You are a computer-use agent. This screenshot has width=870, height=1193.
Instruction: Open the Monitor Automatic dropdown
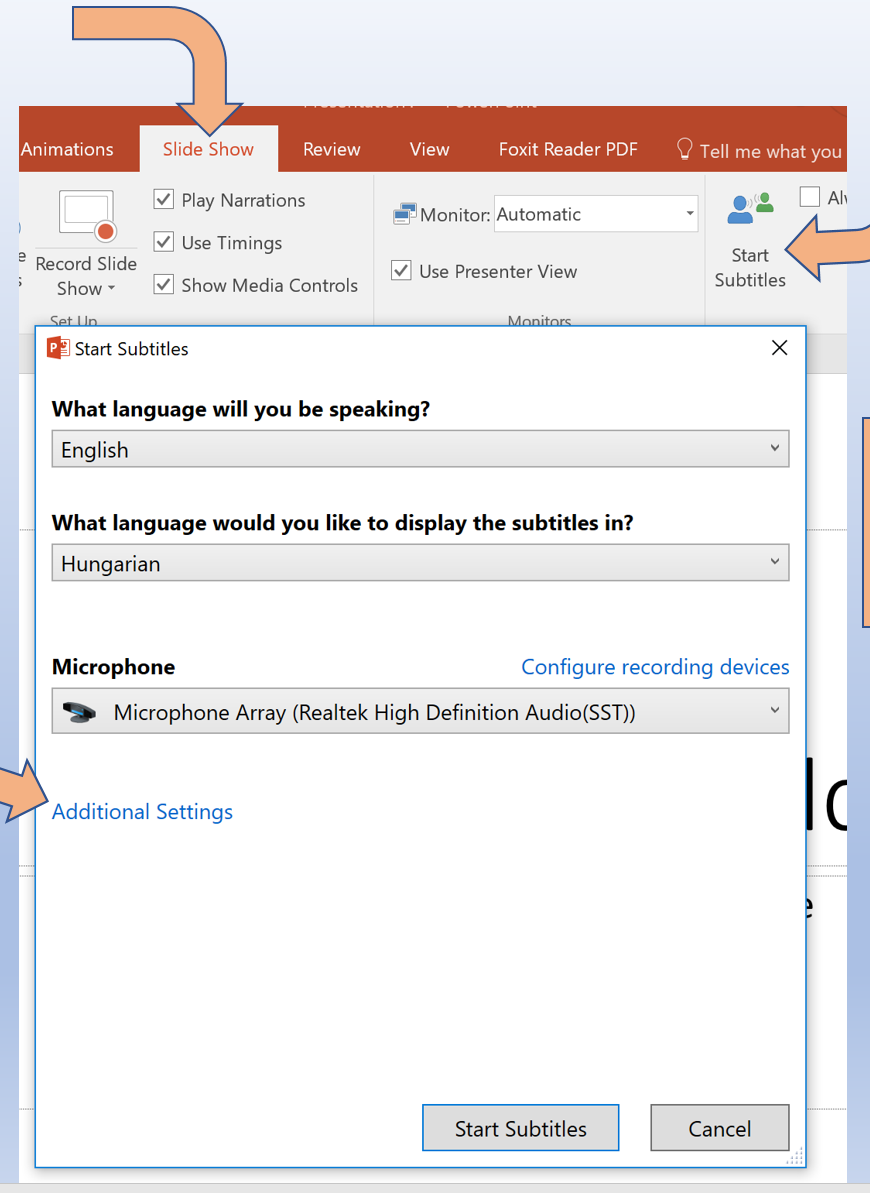(688, 213)
